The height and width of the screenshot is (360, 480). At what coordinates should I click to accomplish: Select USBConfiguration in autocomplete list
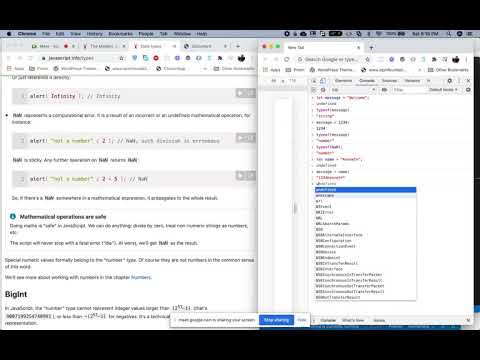click(x=366, y=241)
